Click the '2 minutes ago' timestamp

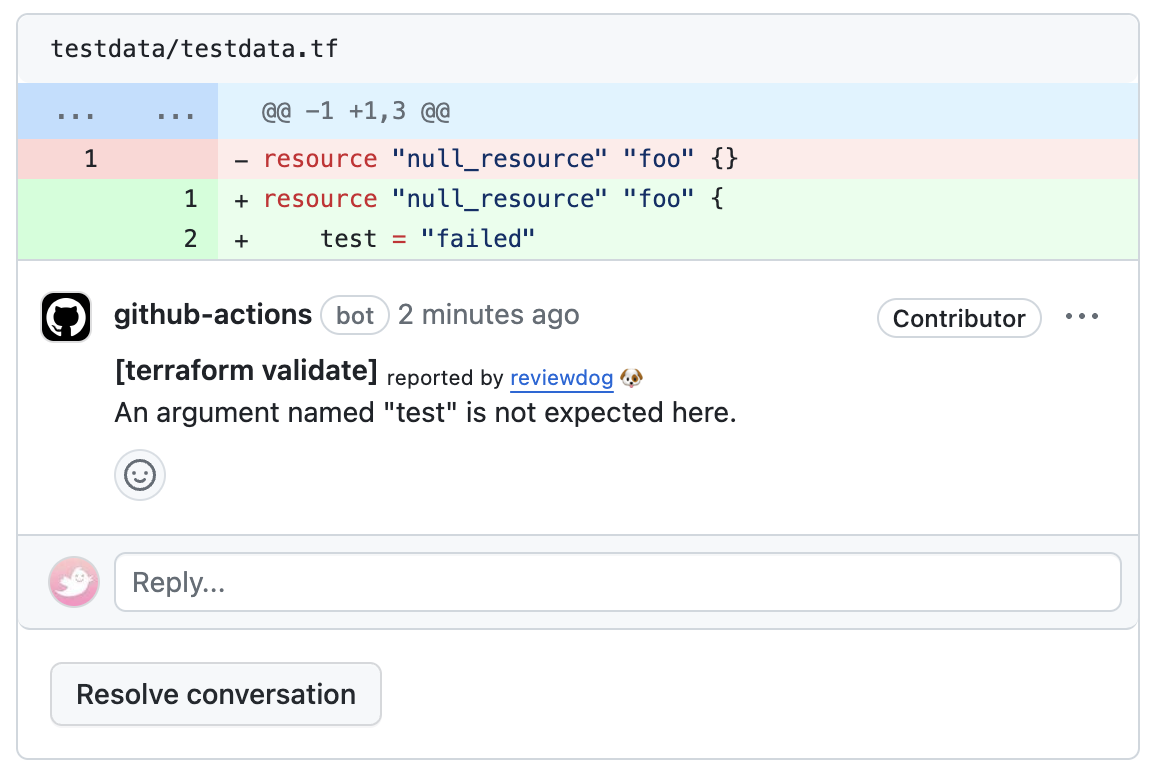tap(488, 315)
